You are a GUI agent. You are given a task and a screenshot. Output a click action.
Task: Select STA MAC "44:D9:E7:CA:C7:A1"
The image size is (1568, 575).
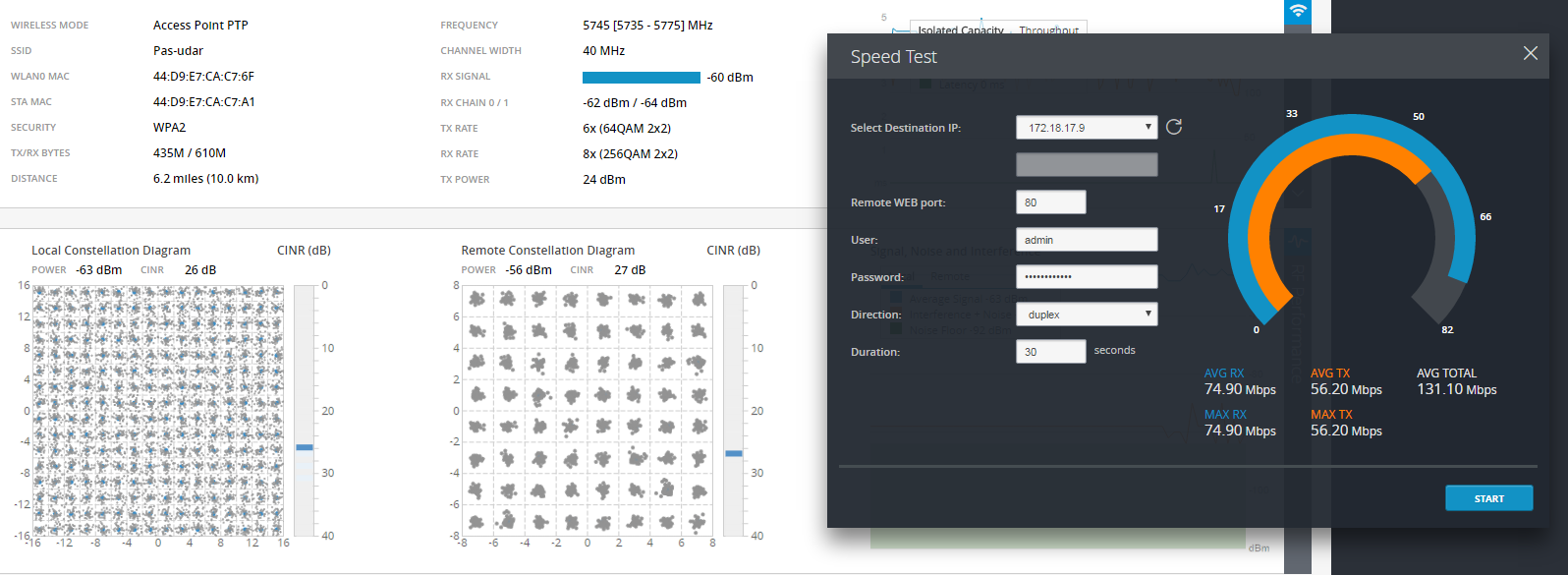pos(203,102)
